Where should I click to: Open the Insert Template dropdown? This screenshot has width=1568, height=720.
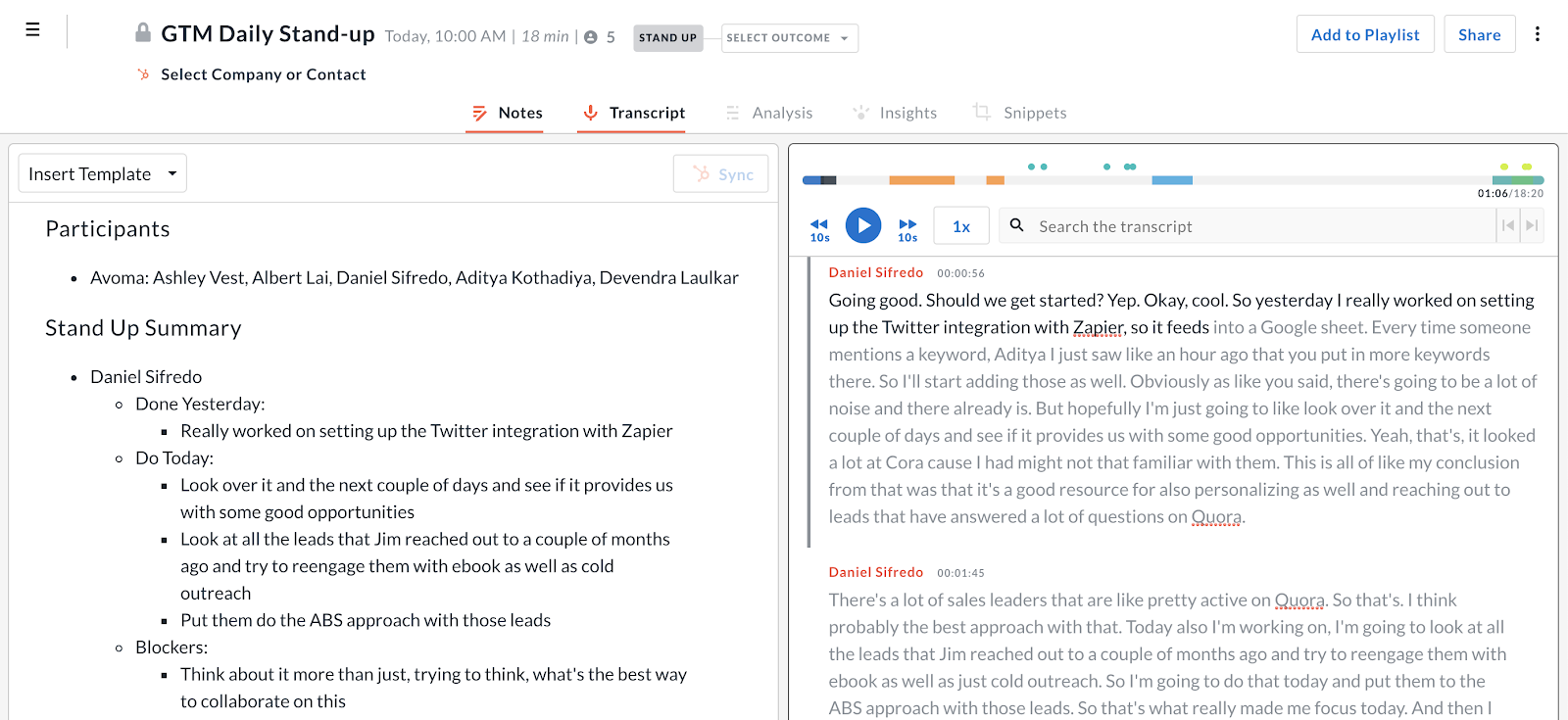[102, 173]
